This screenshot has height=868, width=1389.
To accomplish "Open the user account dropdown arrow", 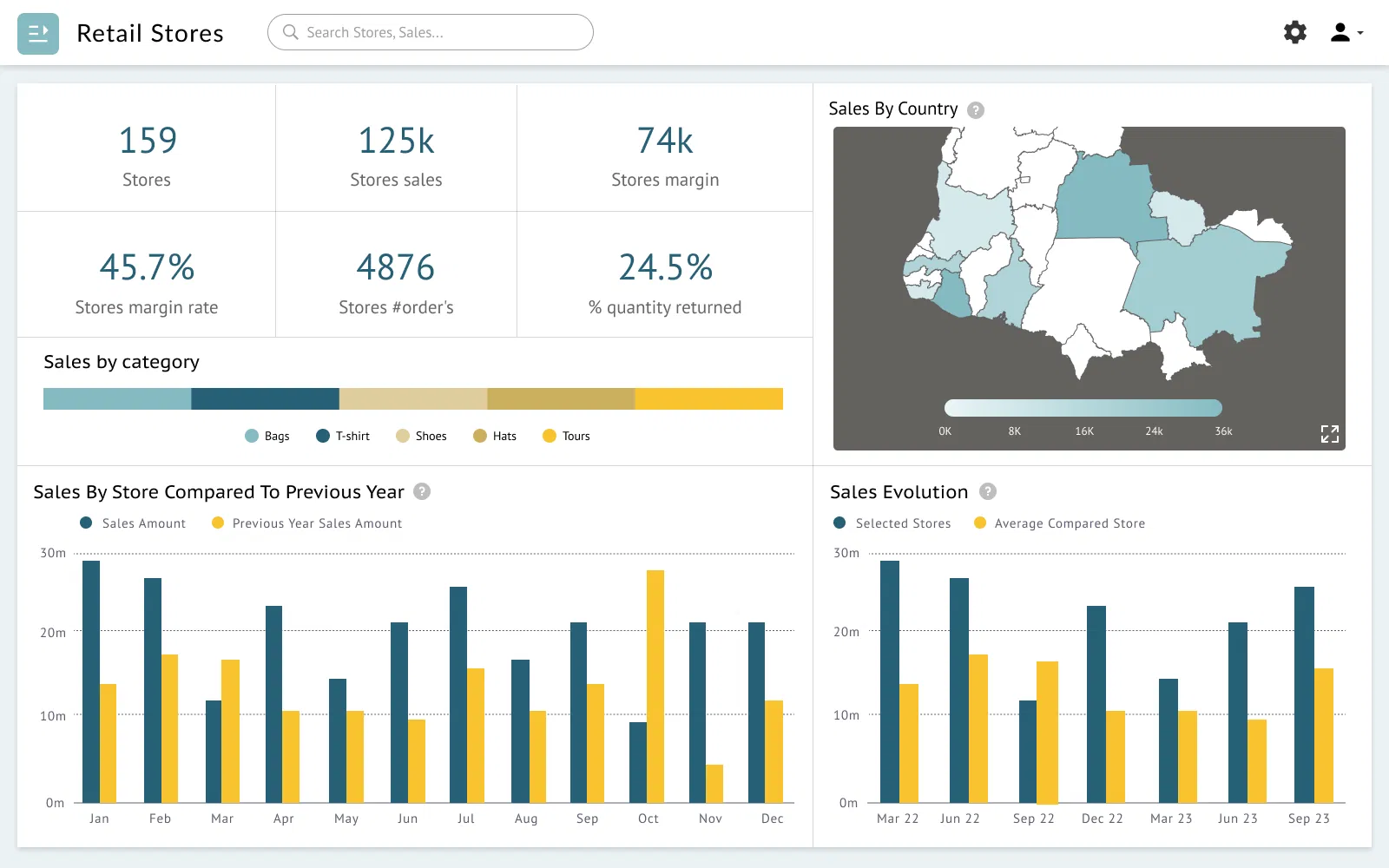I will click(1360, 34).
